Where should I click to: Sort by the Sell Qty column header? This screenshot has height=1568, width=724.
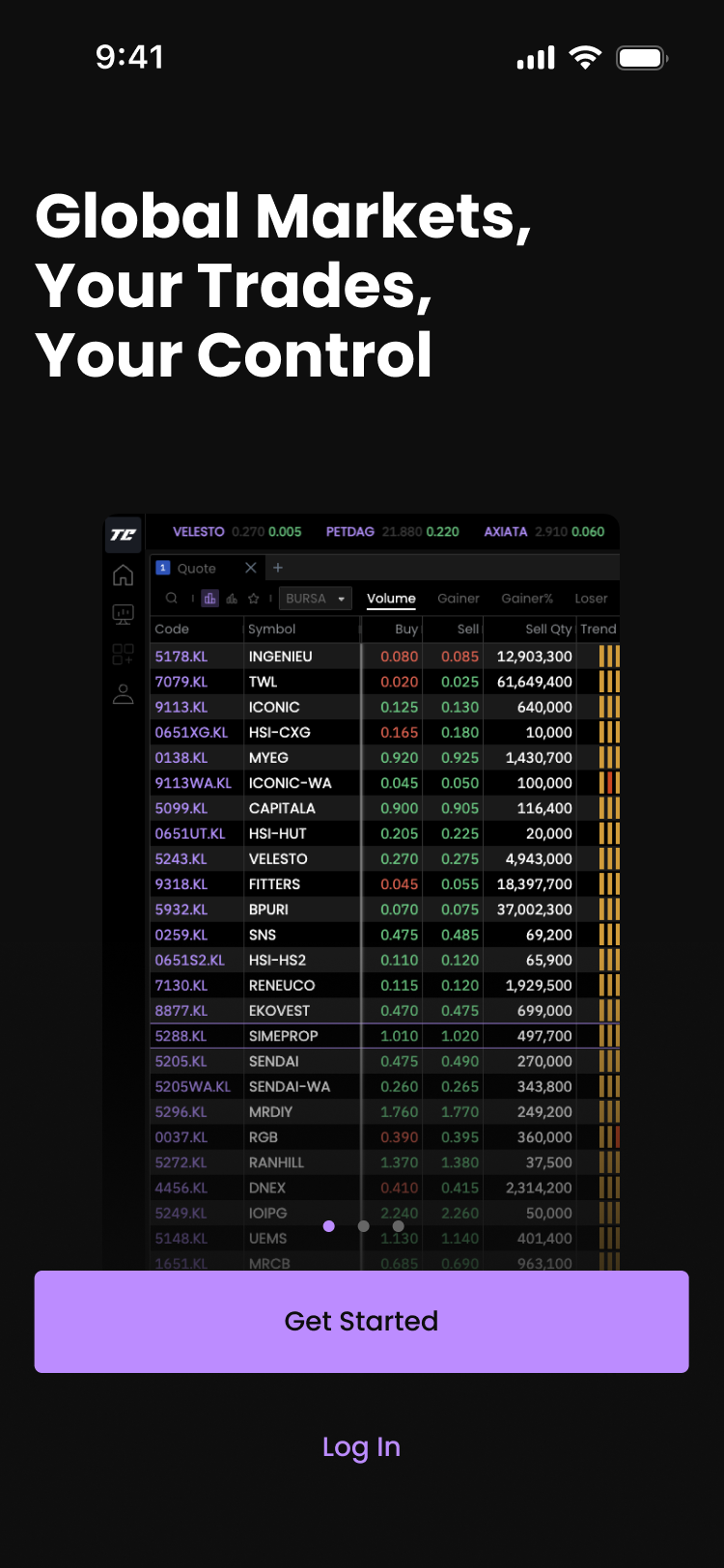pyautogui.click(x=547, y=630)
